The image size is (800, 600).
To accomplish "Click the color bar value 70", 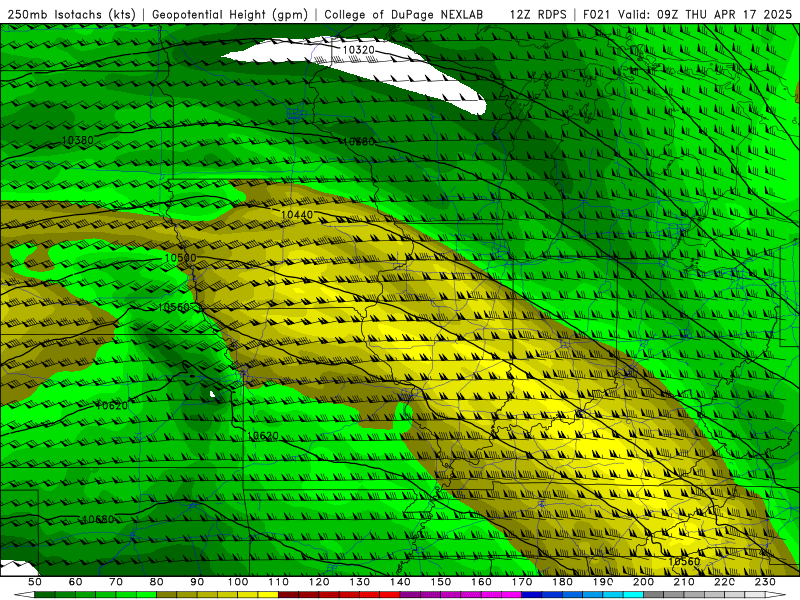I will click(x=116, y=582).
